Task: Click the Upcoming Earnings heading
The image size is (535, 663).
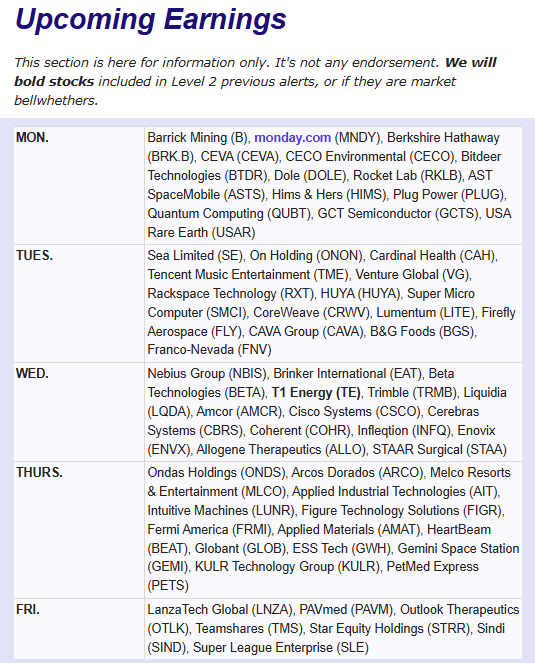Action: click(151, 19)
